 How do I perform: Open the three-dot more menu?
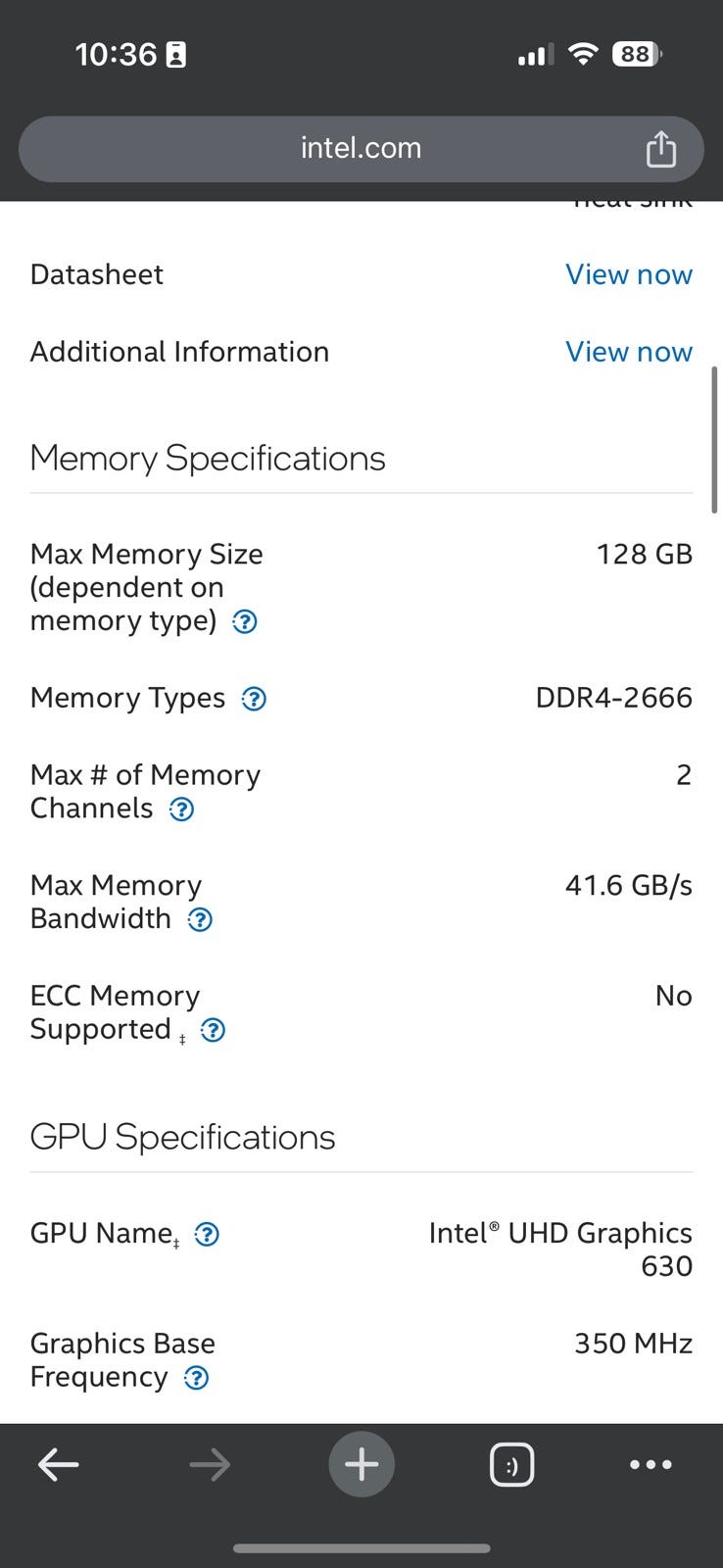click(x=651, y=1465)
